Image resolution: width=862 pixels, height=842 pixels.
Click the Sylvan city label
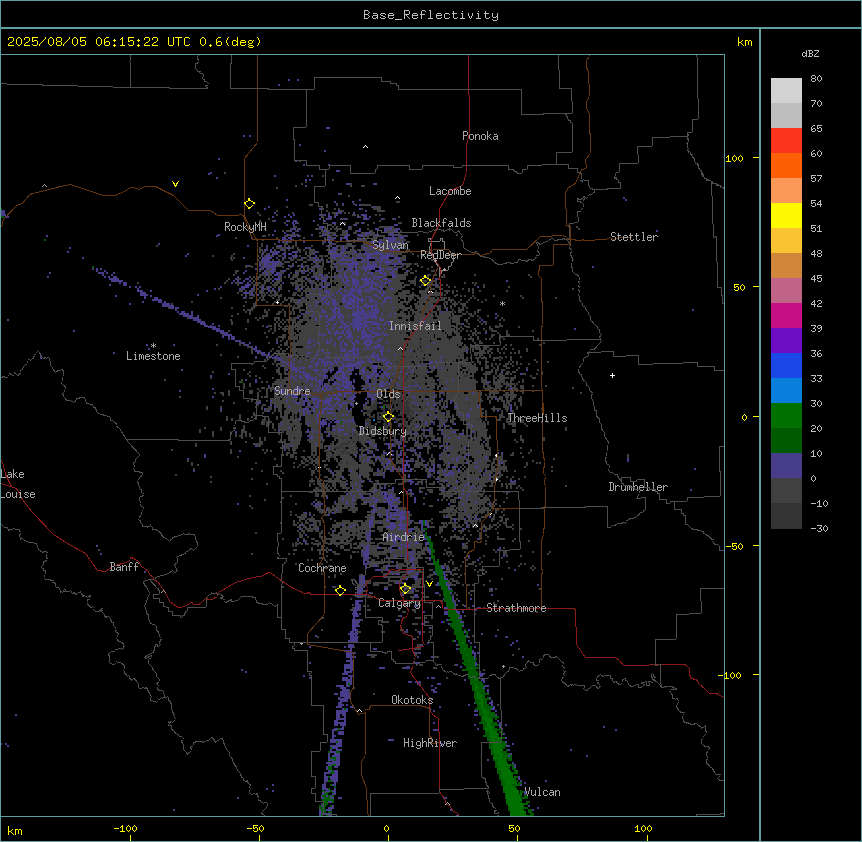pyautogui.click(x=390, y=245)
